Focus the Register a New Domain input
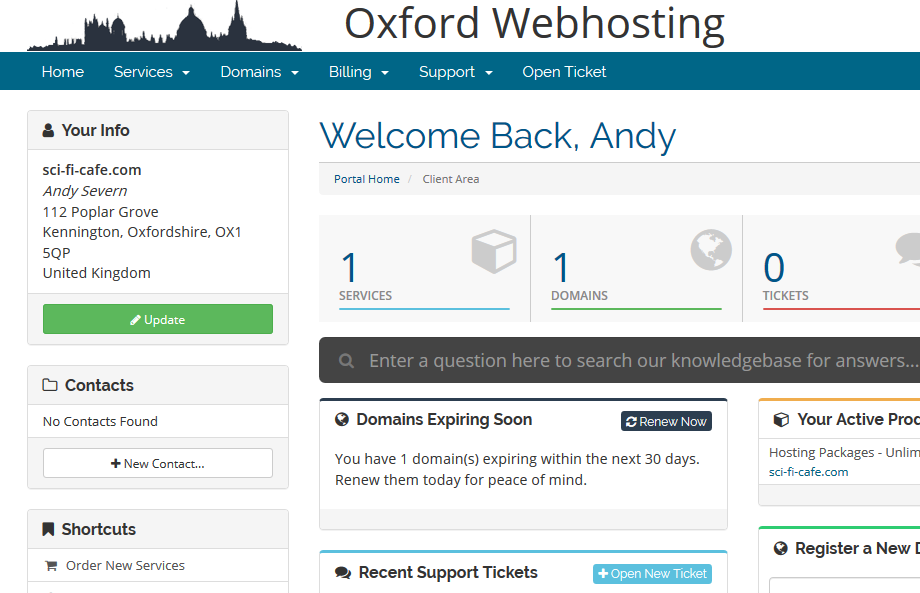Image resolution: width=920 pixels, height=593 pixels. pos(845,585)
